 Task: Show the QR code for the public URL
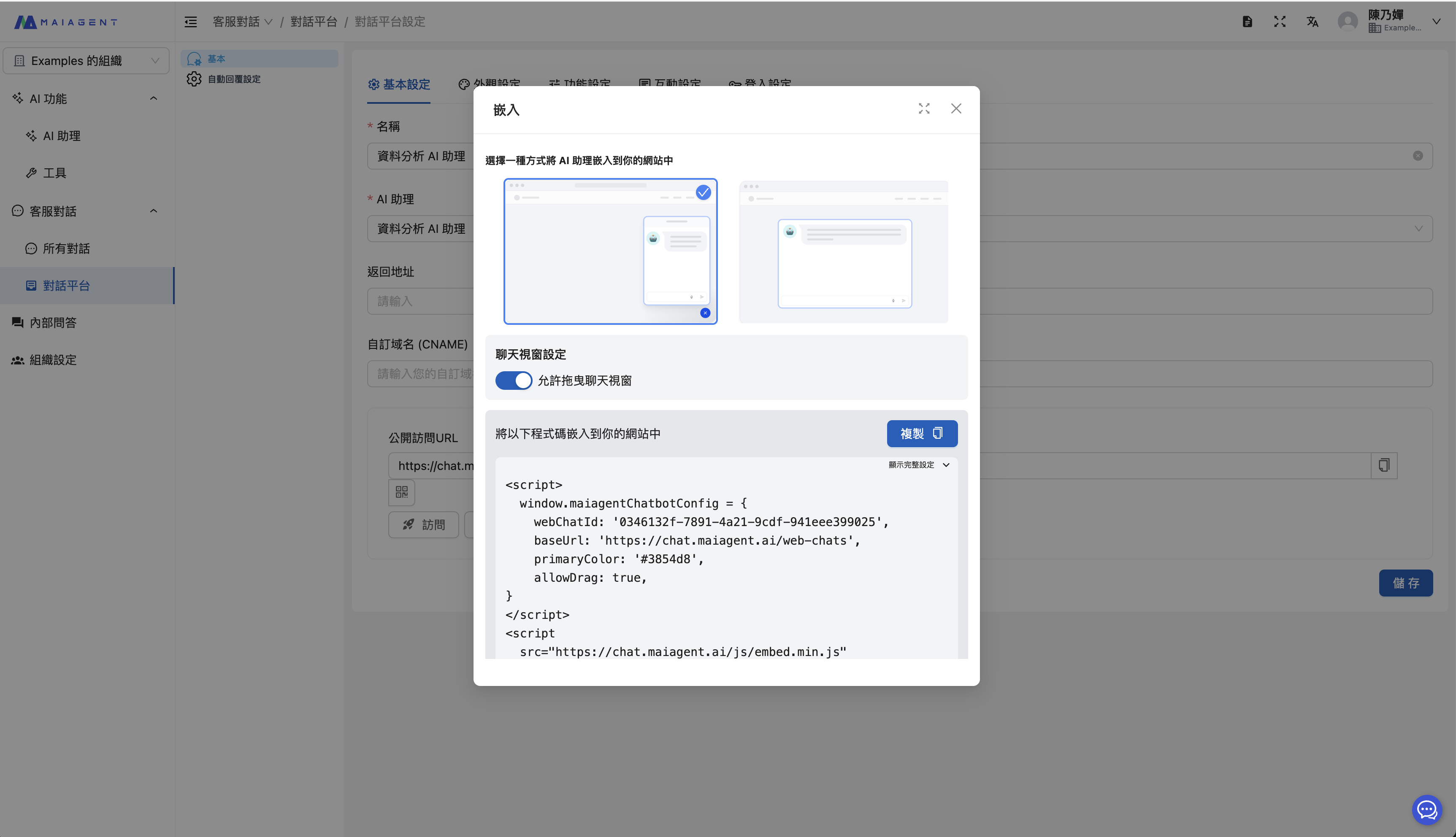[x=401, y=492]
